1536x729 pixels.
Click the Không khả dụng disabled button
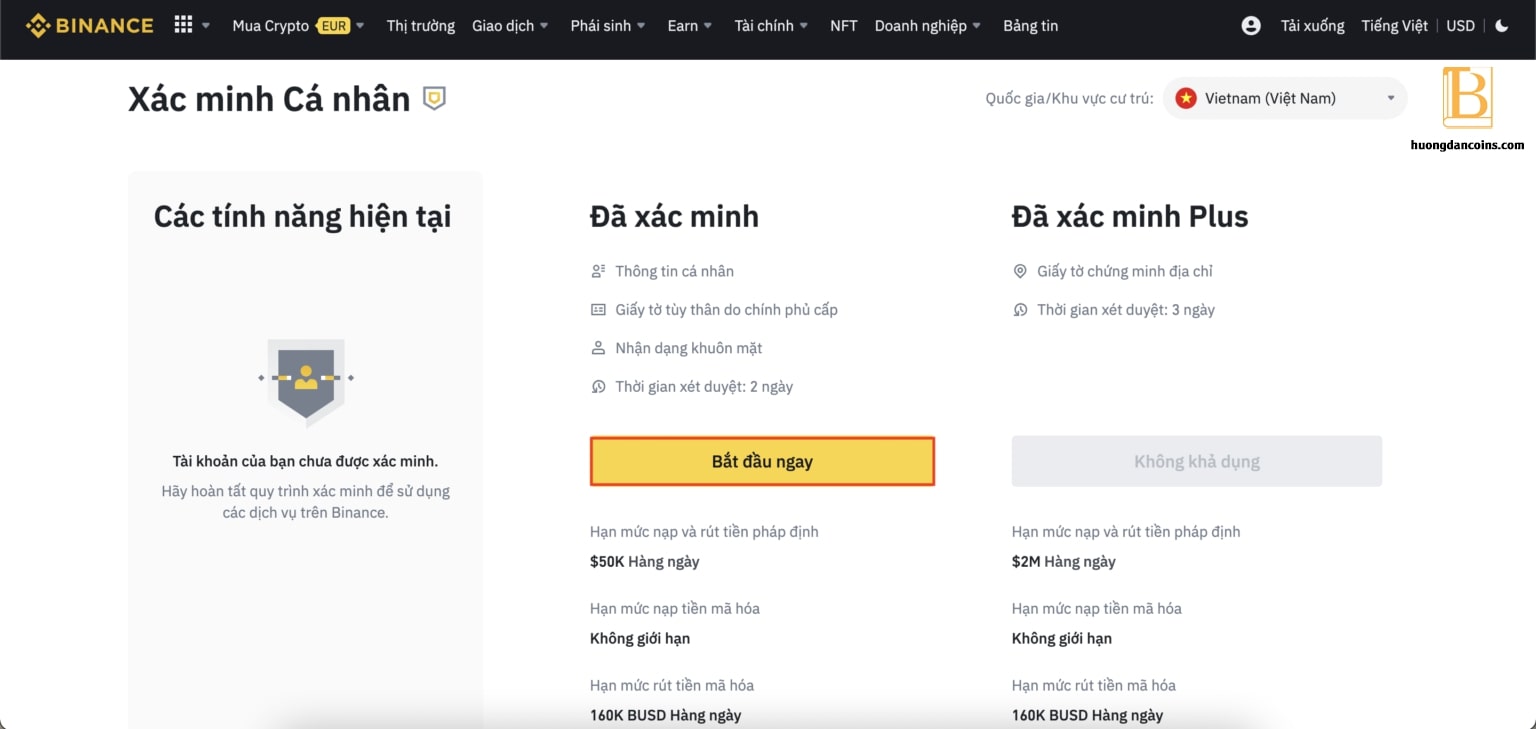click(1197, 461)
